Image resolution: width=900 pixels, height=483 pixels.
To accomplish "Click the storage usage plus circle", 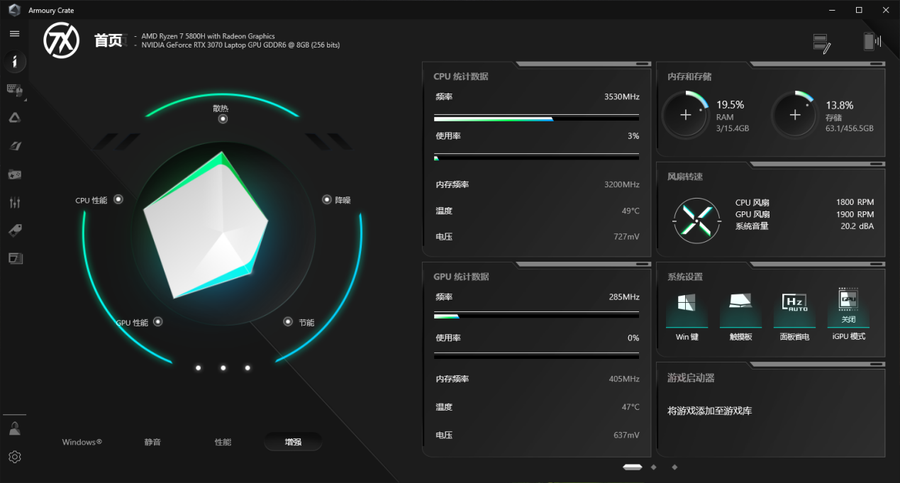I will point(795,115).
